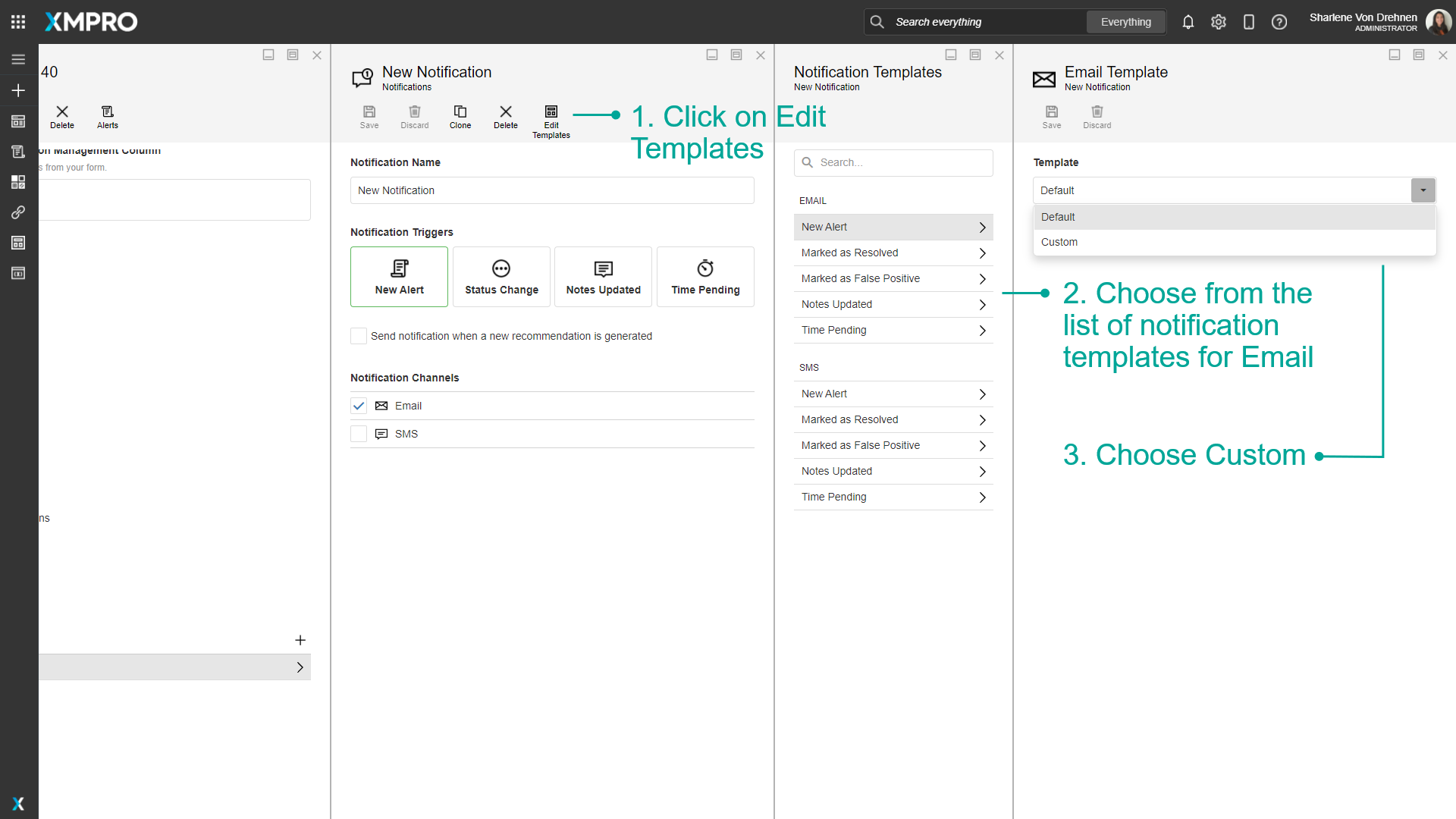Clone the notification using the Clone icon

(460, 113)
